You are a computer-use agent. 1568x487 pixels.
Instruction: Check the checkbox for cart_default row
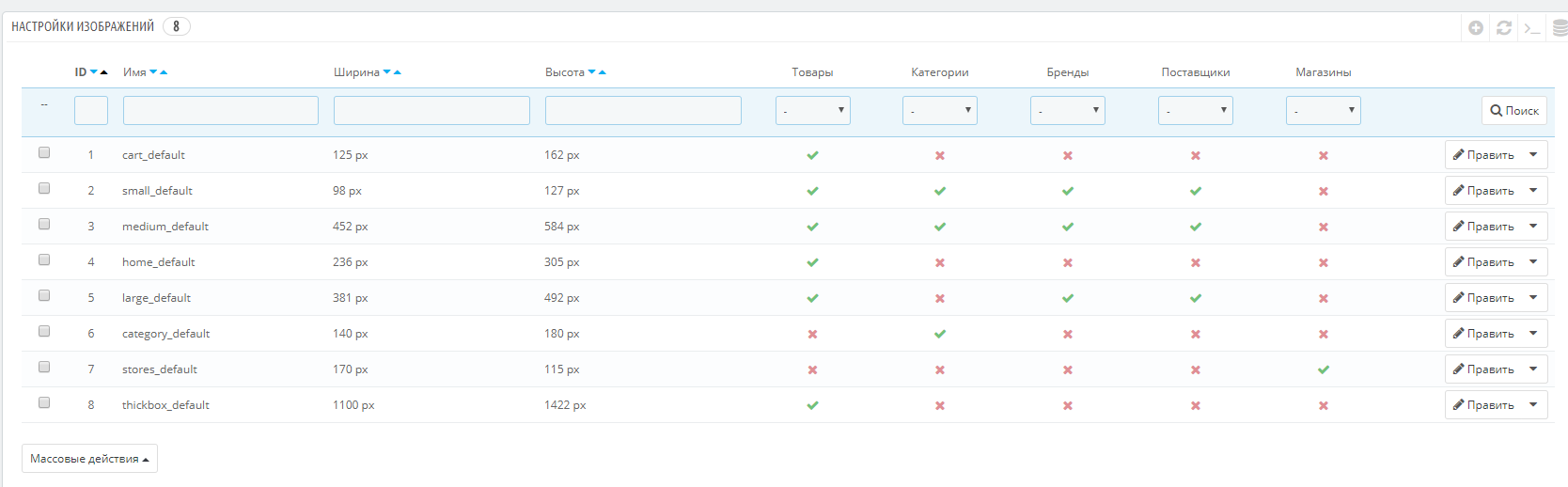[x=44, y=152]
